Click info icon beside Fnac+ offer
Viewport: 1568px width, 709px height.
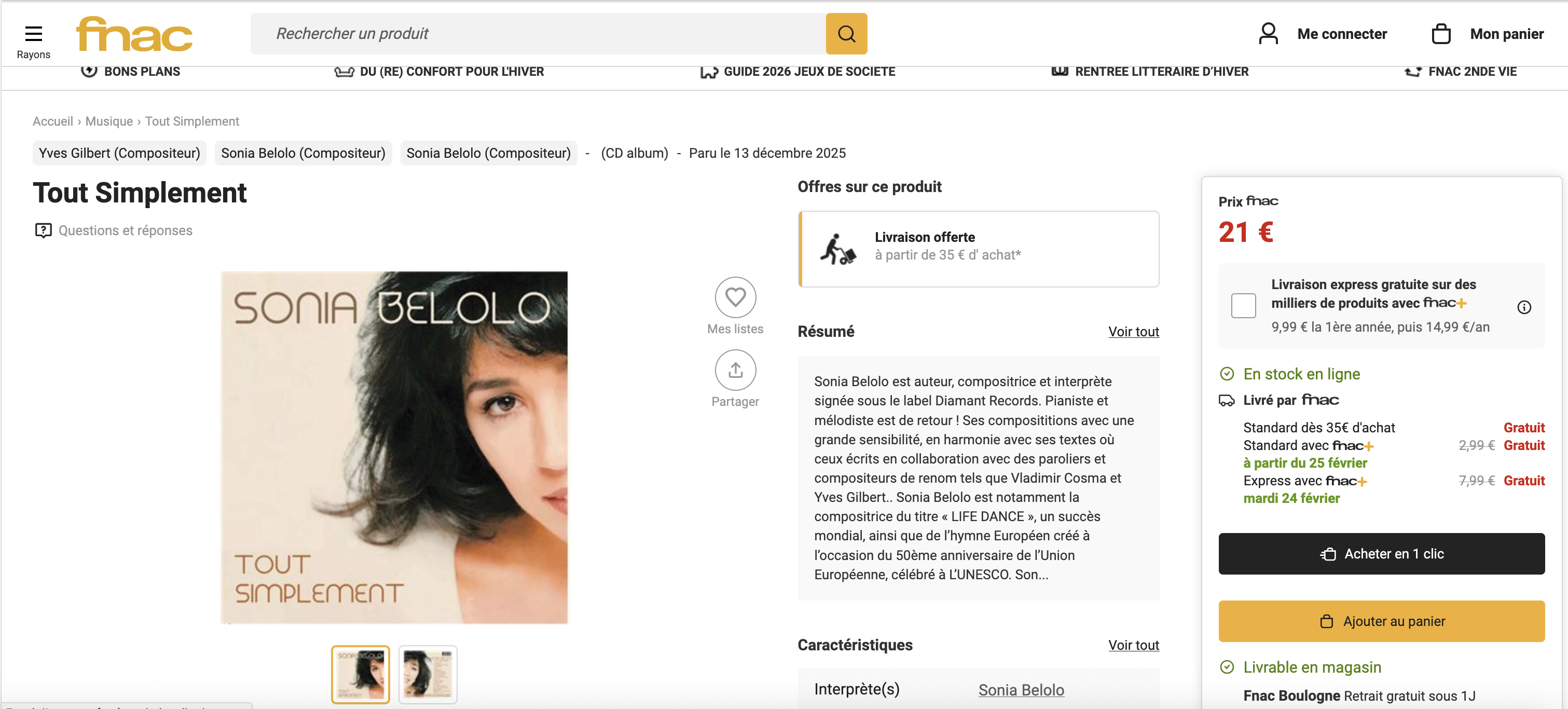click(x=1523, y=308)
